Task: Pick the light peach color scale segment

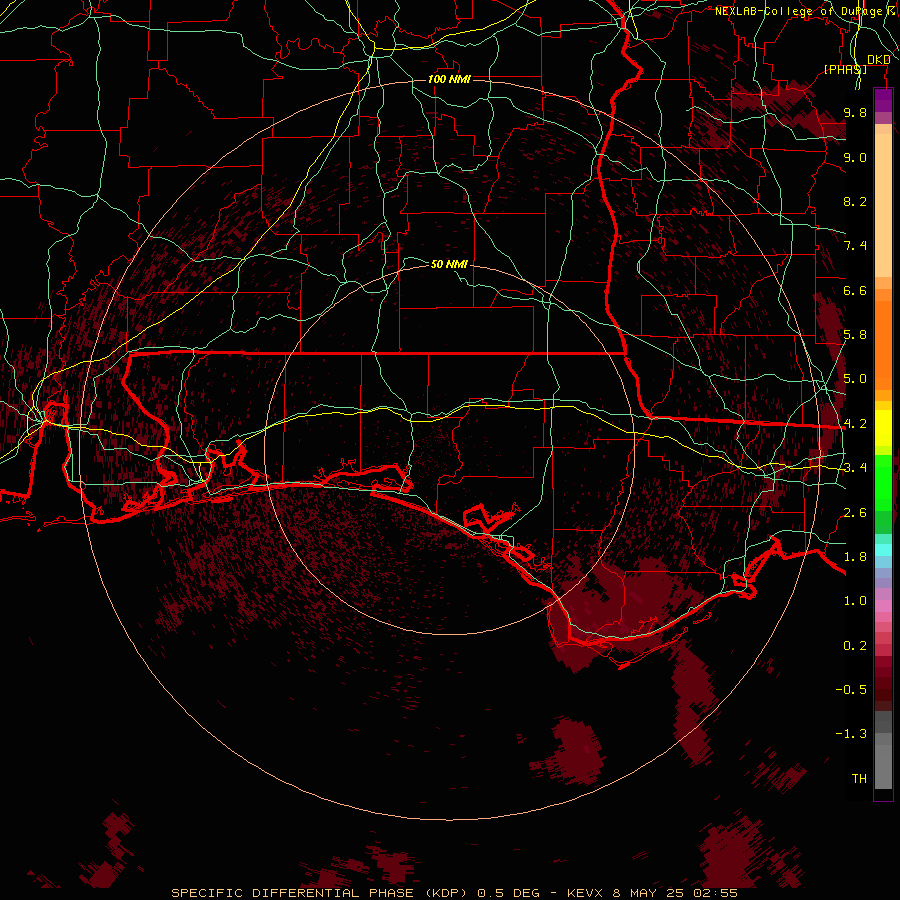Action: point(883,207)
